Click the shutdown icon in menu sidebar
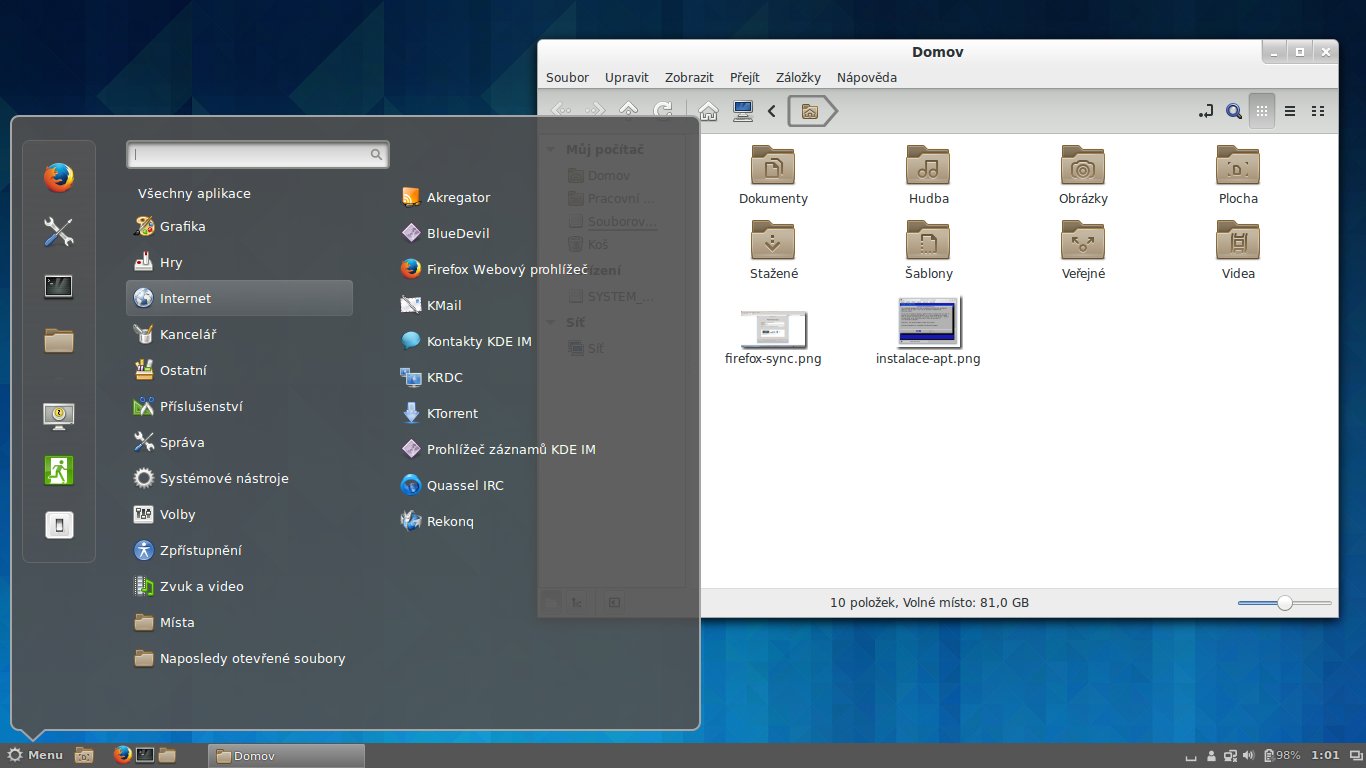Viewport: 1366px width, 768px height. click(59, 524)
